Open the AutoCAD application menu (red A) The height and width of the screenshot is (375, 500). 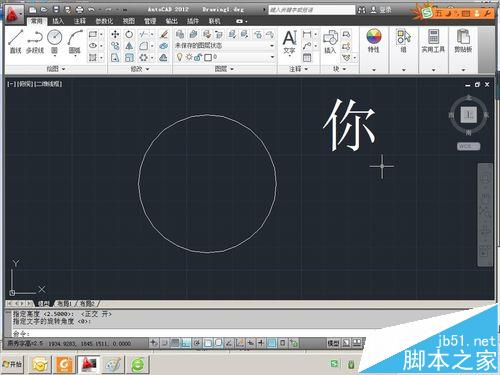[13, 14]
